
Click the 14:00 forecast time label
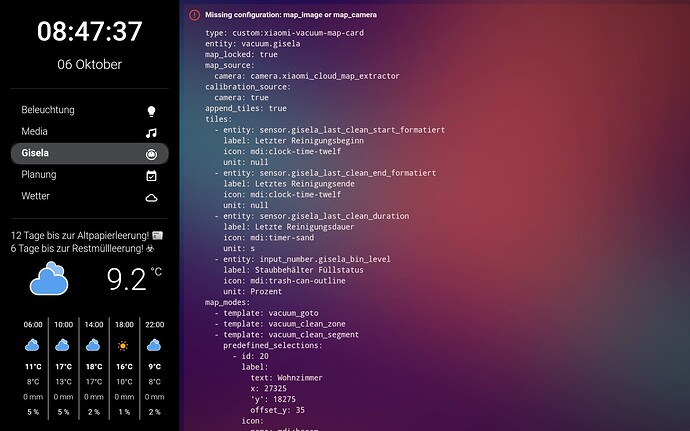pos(94,325)
